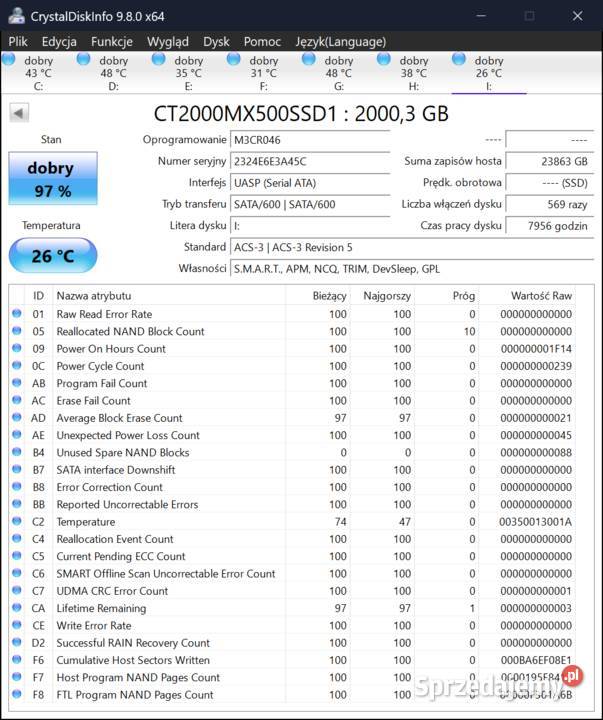Viewport: 603px width, 720px height.
Task: Click the 'Najgorszy' column header
Action: 382,296
